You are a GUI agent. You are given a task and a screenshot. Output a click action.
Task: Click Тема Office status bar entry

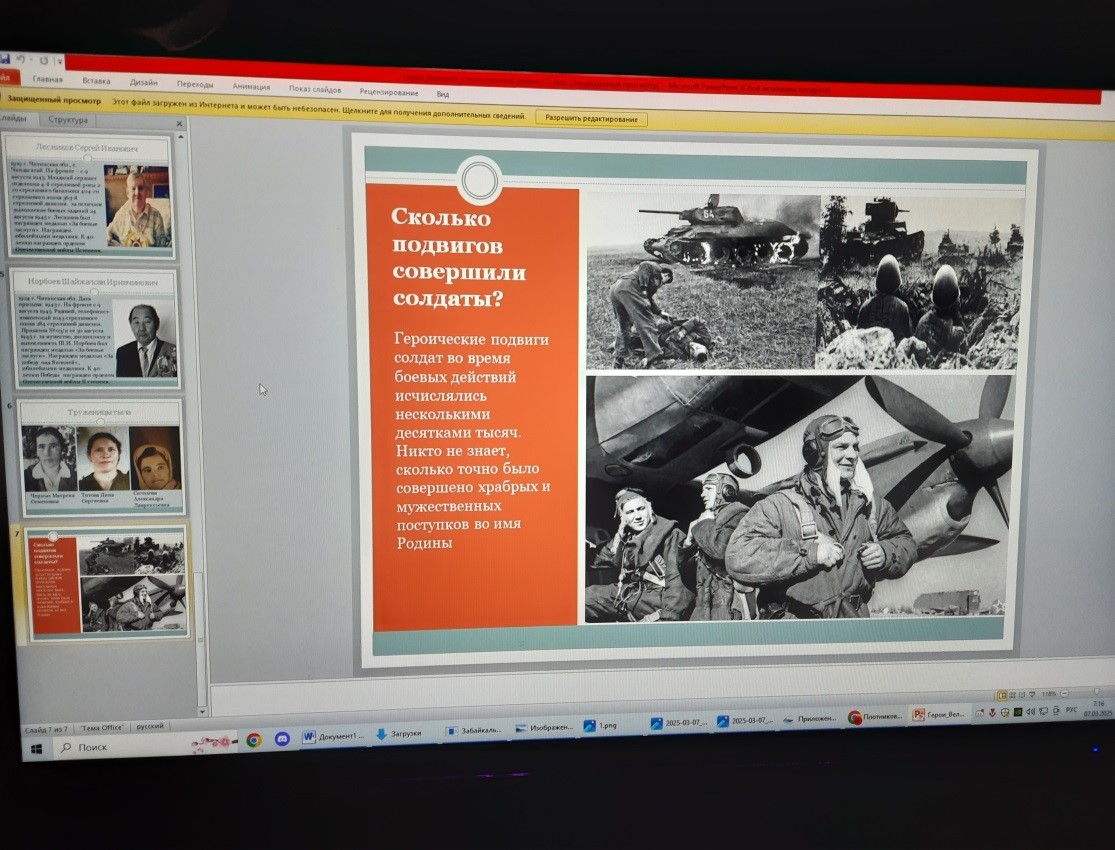[102, 728]
